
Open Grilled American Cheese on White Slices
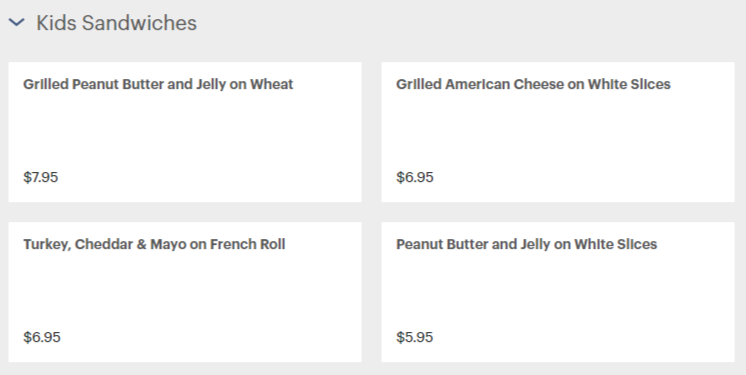tap(533, 84)
